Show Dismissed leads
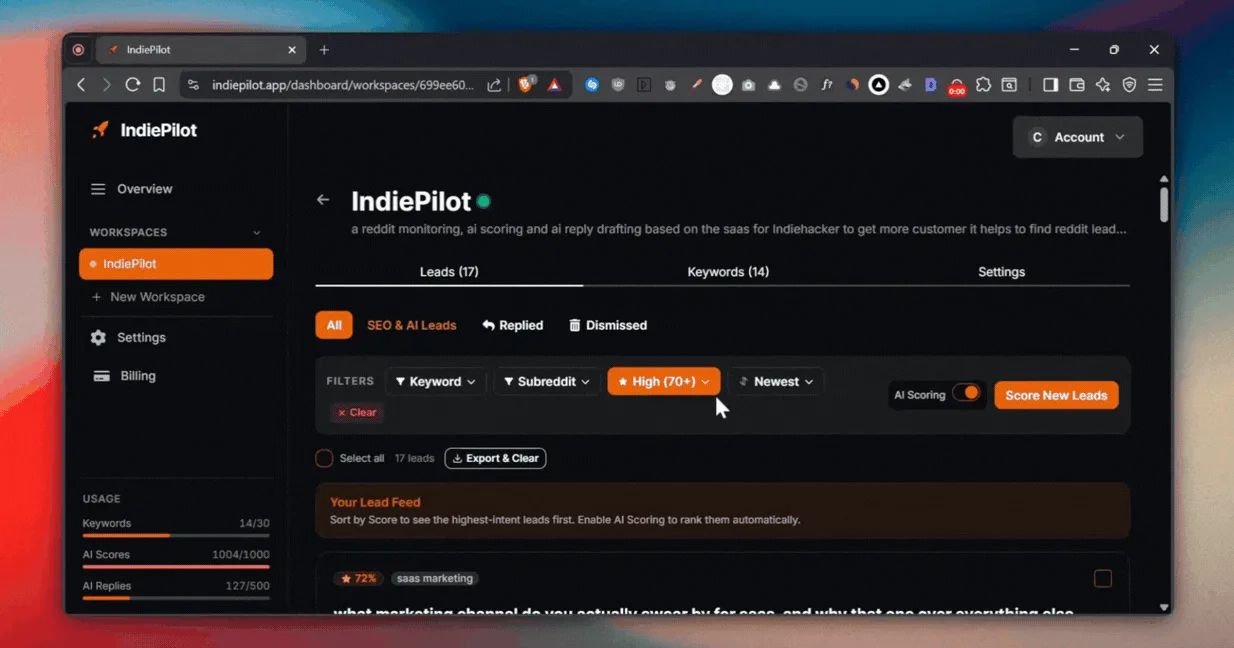 point(608,325)
